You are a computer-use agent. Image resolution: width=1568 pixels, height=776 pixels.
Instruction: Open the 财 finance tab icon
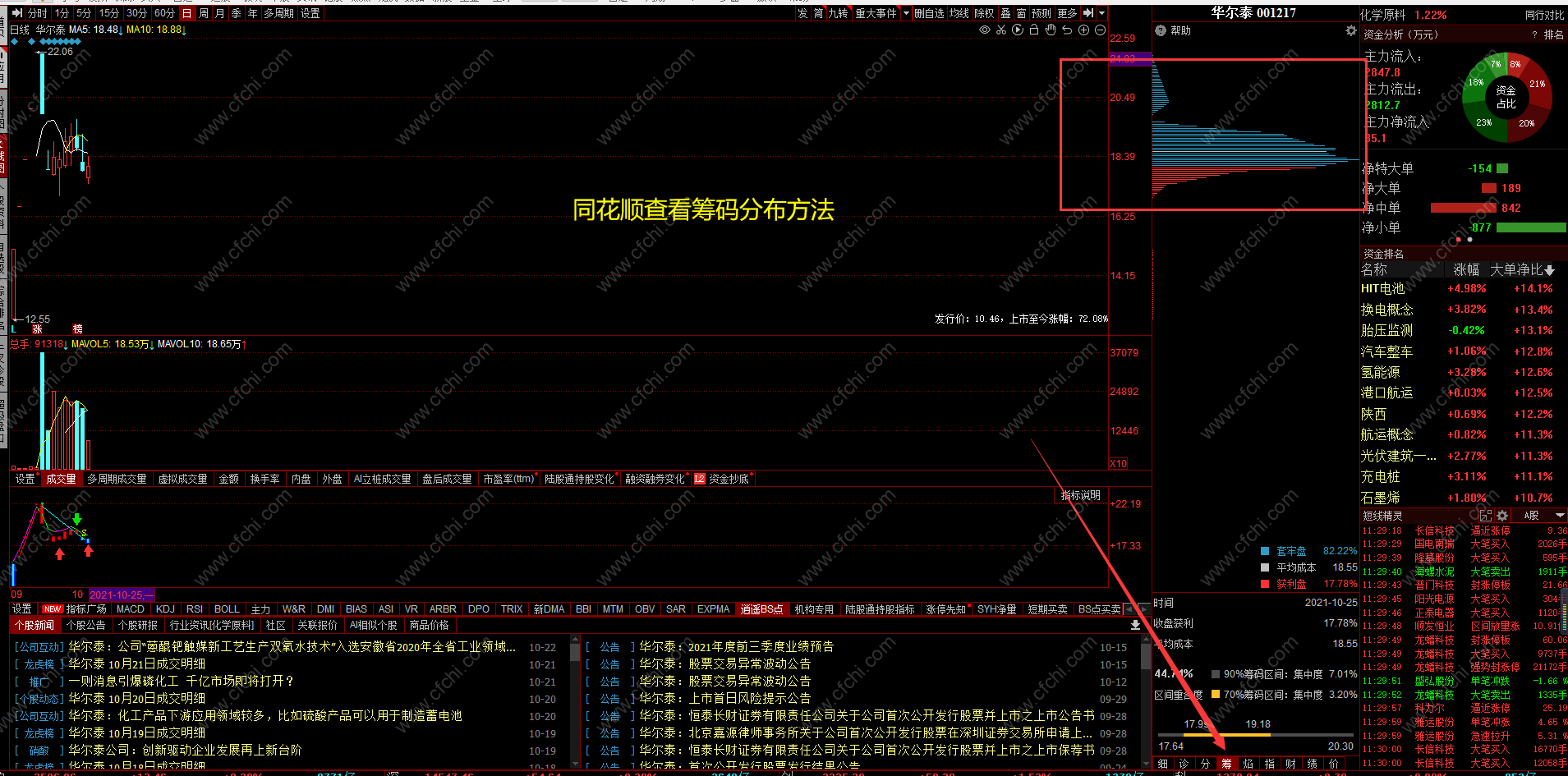1291,764
